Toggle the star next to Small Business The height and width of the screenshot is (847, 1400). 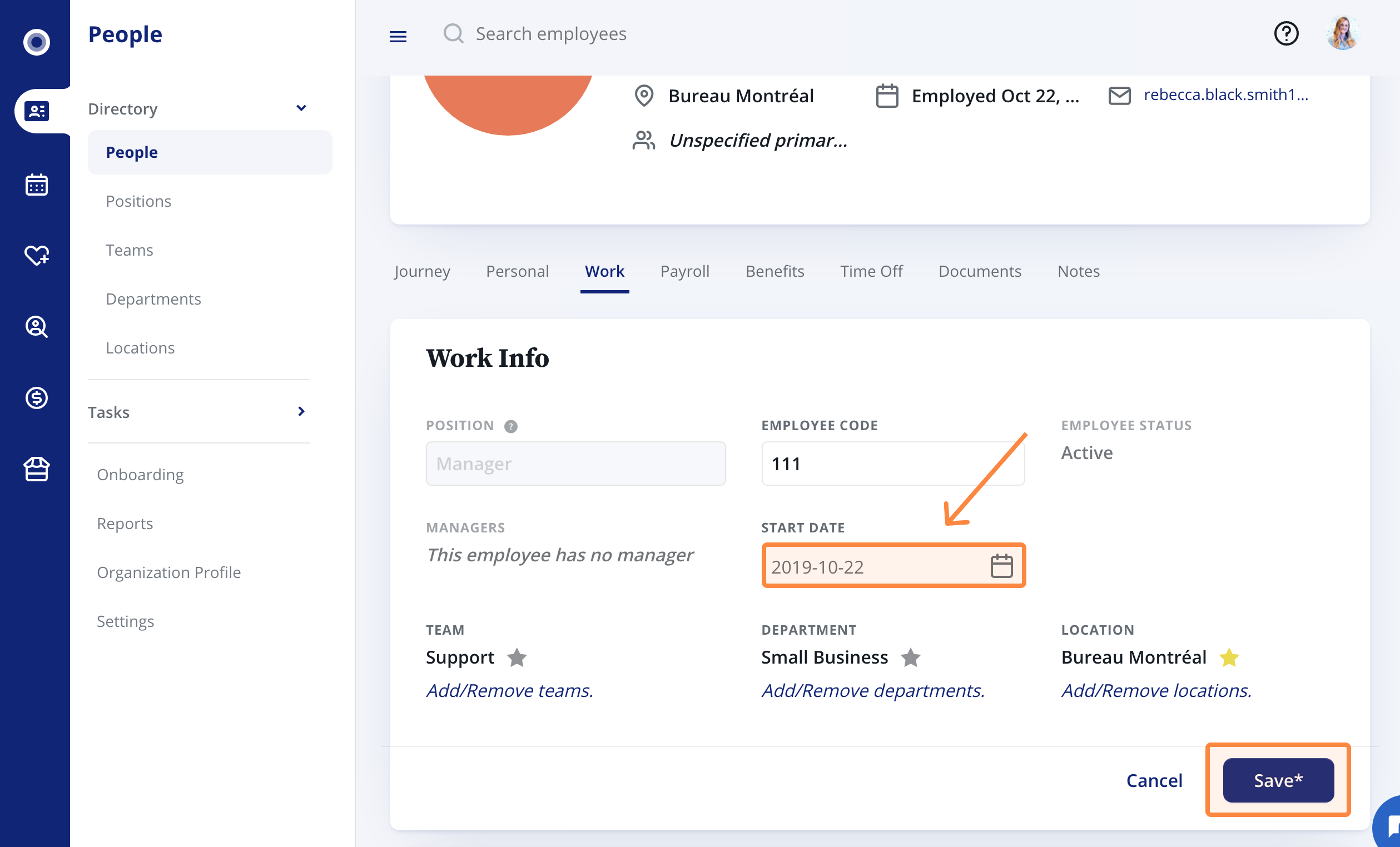click(x=911, y=657)
